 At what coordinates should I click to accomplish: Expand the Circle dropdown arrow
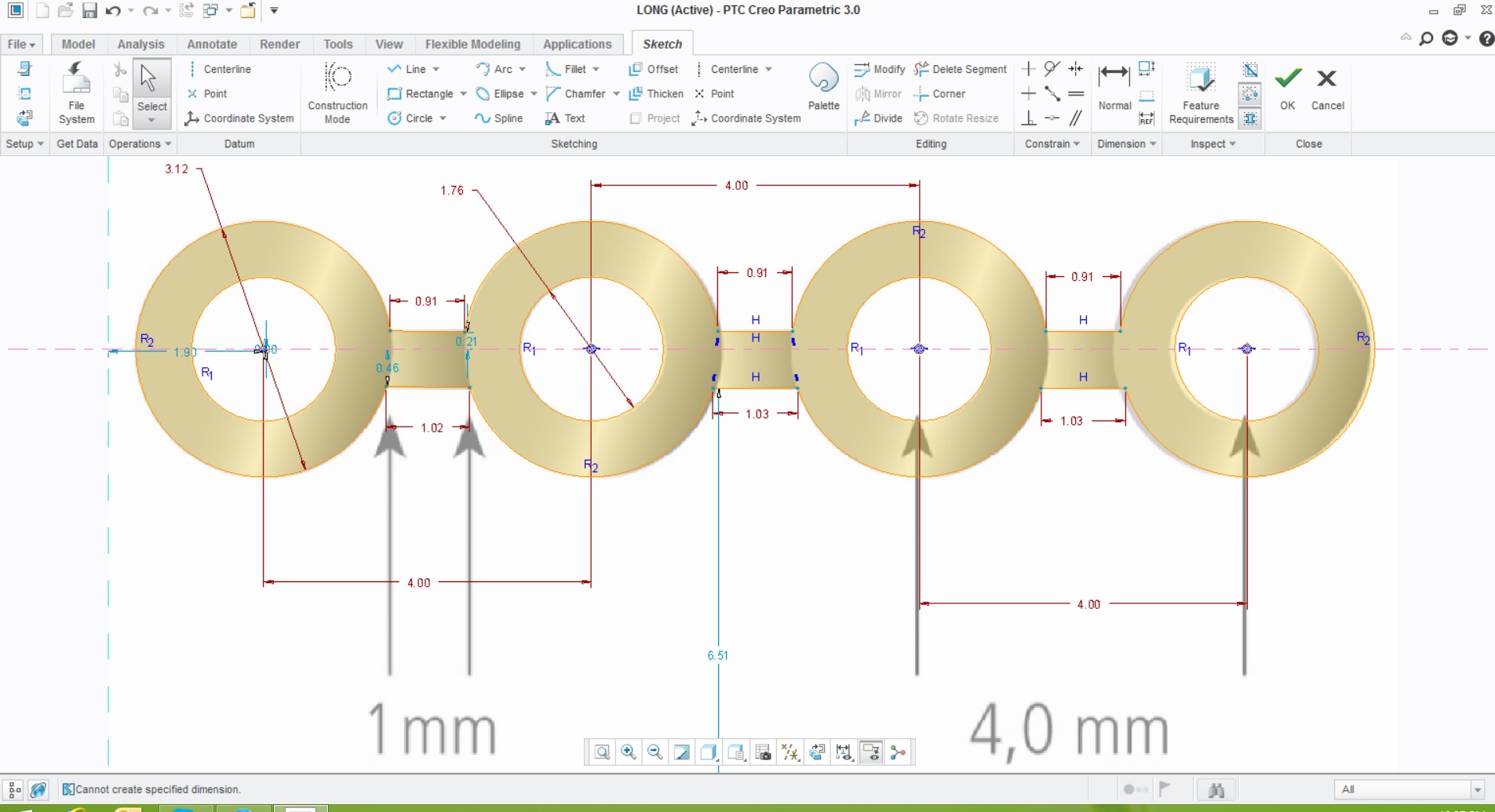click(443, 118)
